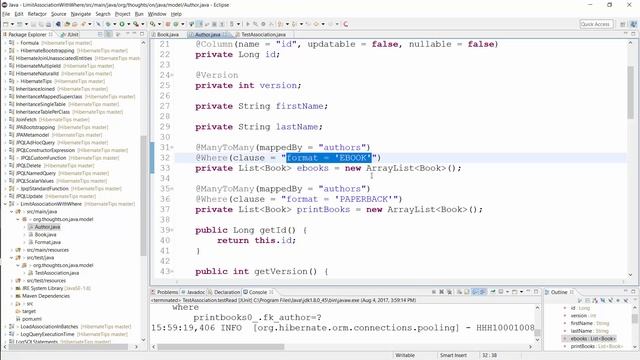Screen dimensions: 640x360
Task: Click the console horizontal scrollbar thumb
Action: click(221, 347)
